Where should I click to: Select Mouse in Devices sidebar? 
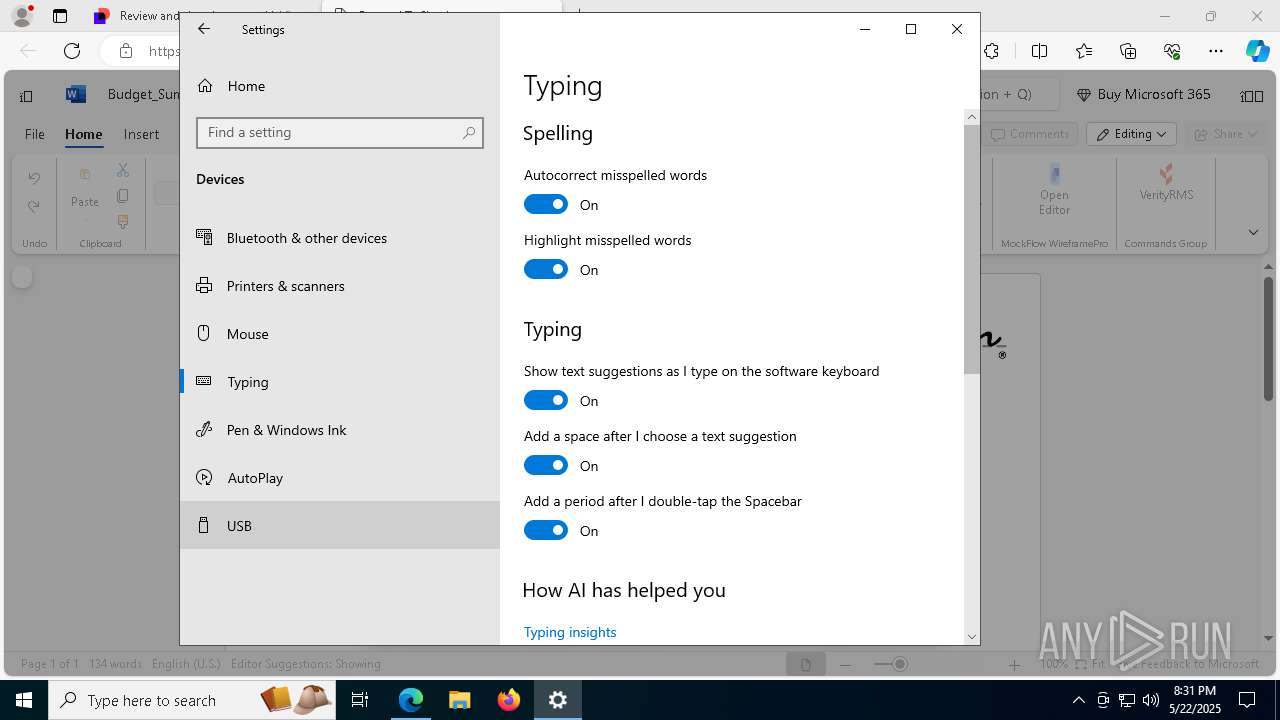click(x=340, y=334)
